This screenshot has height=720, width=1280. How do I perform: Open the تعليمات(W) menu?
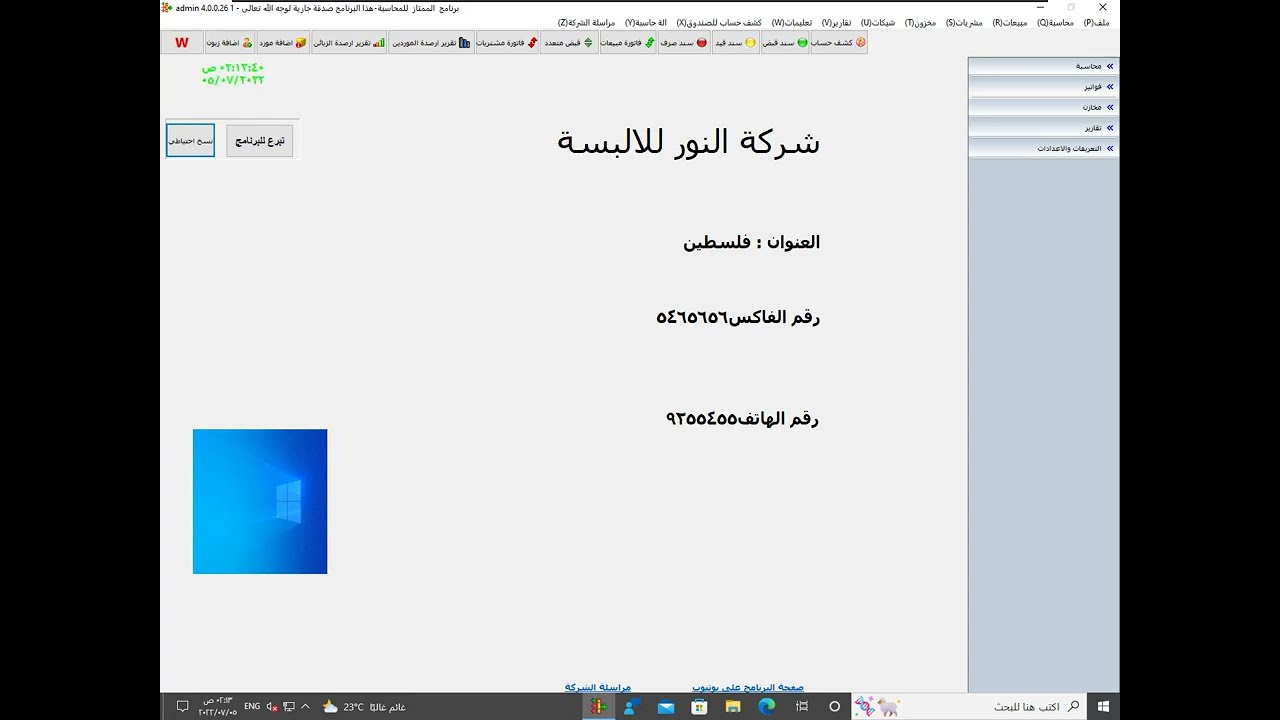point(792,22)
